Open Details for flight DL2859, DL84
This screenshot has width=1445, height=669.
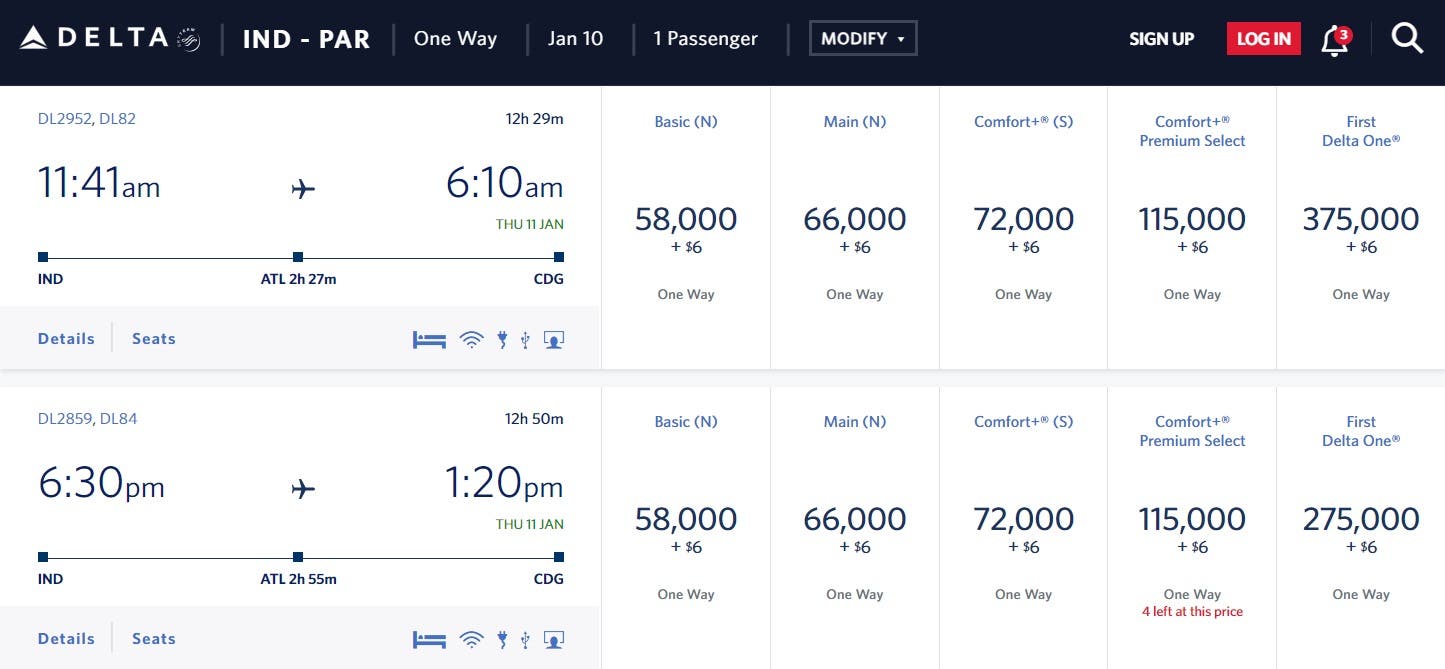(x=66, y=639)
